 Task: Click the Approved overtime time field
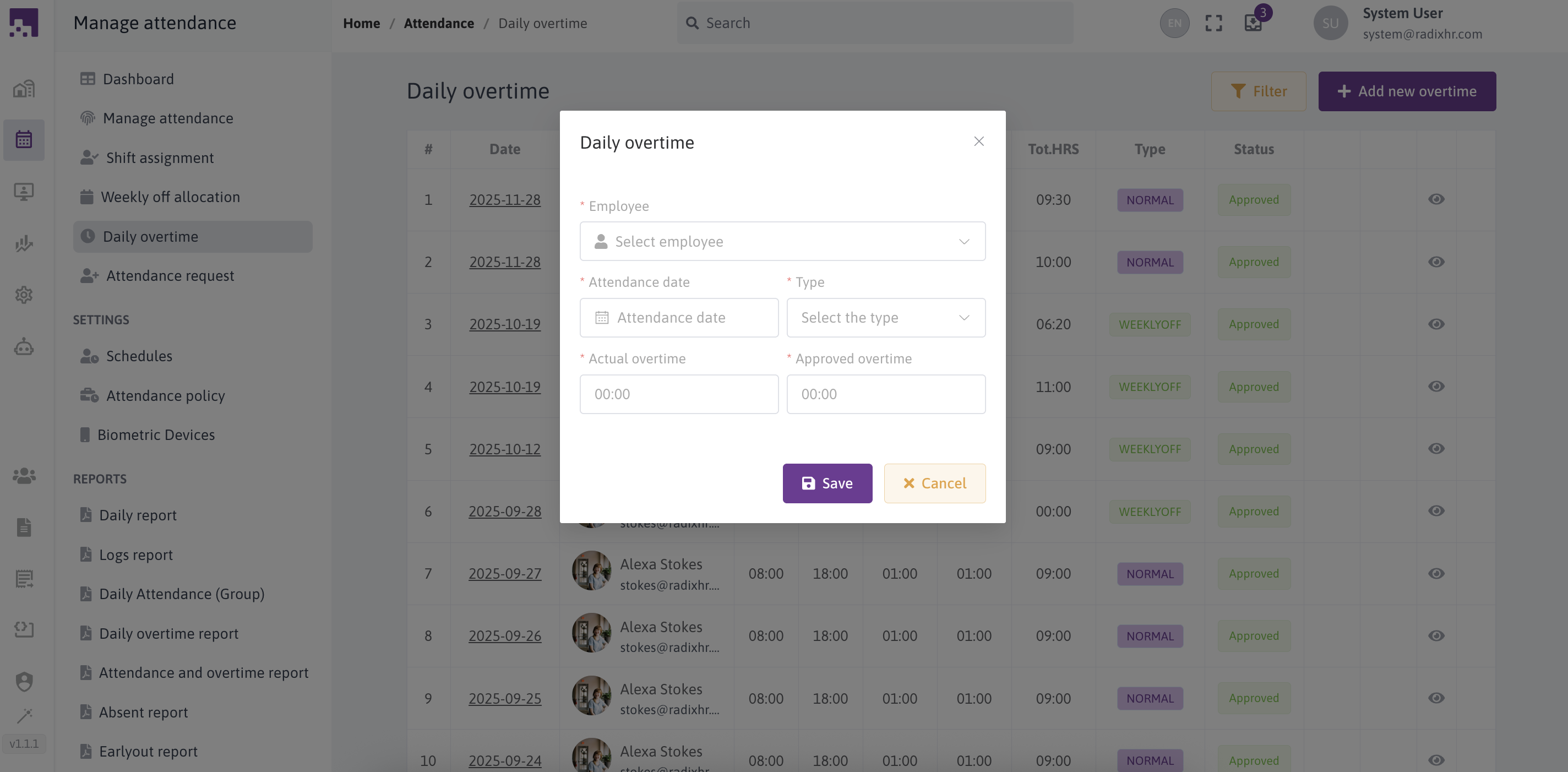[886, 394]
